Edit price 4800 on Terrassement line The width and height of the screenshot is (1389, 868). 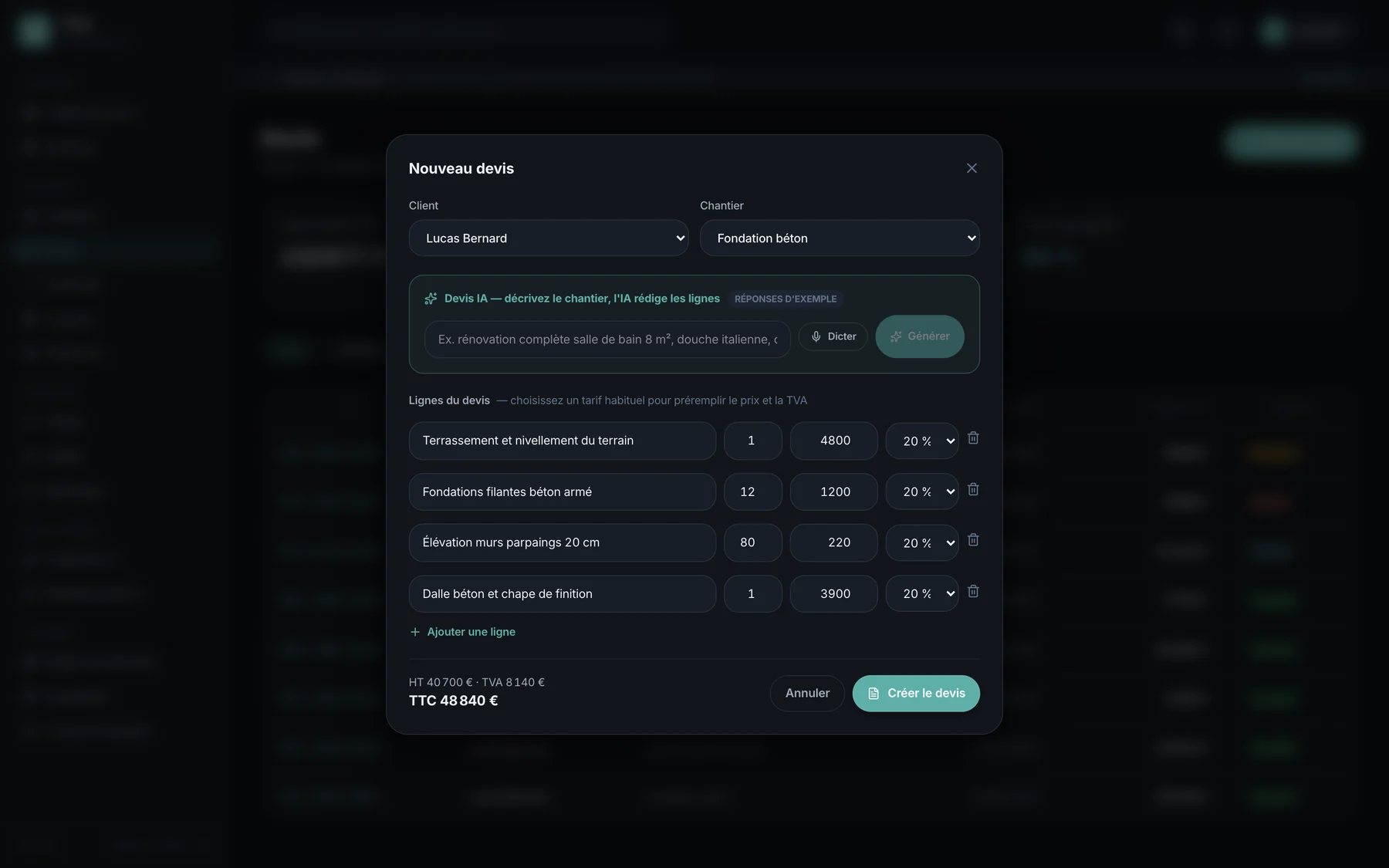(834, 441)
